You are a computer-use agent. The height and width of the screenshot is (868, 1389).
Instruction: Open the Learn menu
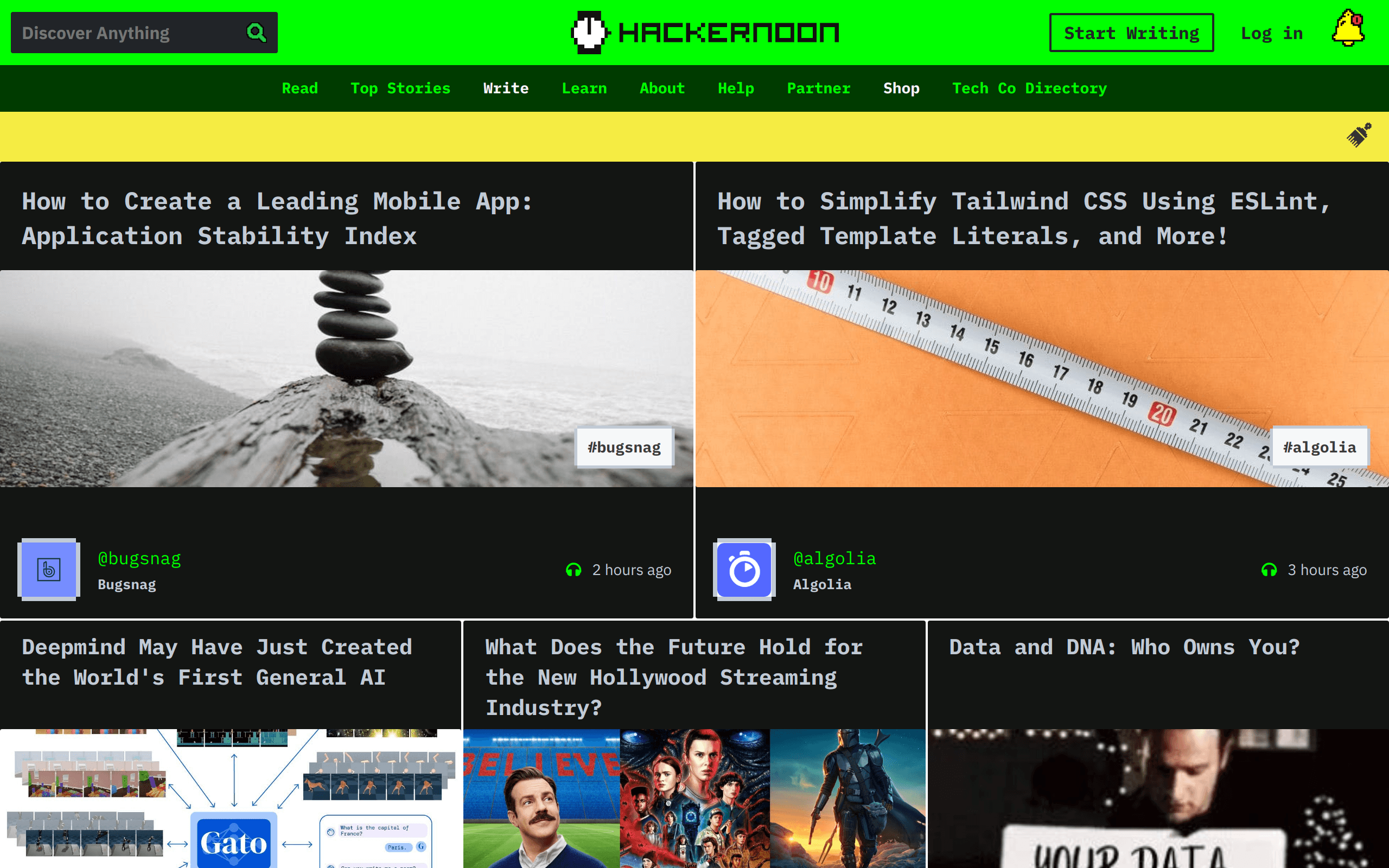pyautogui.click(x=584, y=88)
